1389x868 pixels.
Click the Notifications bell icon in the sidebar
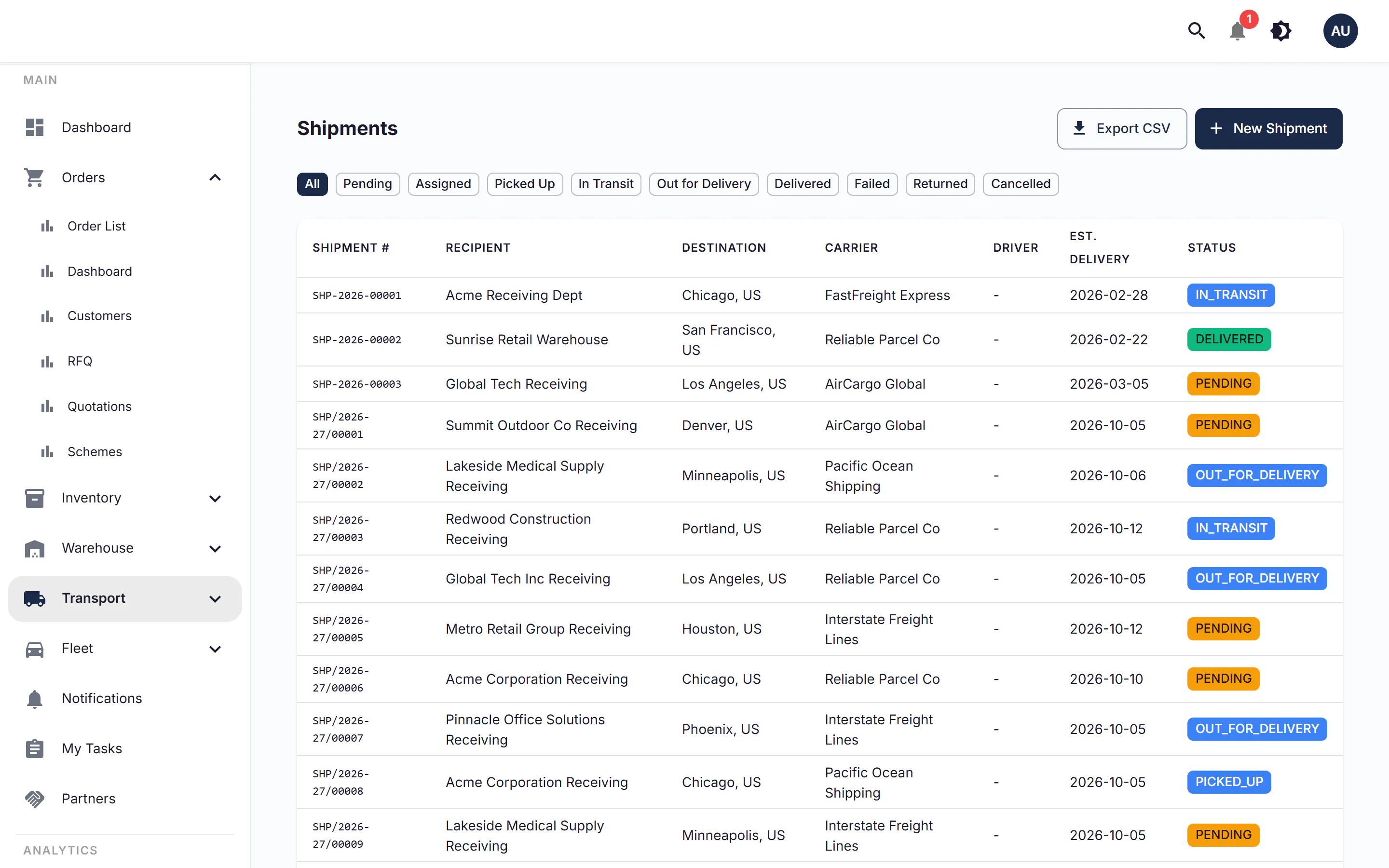(34, 699)
